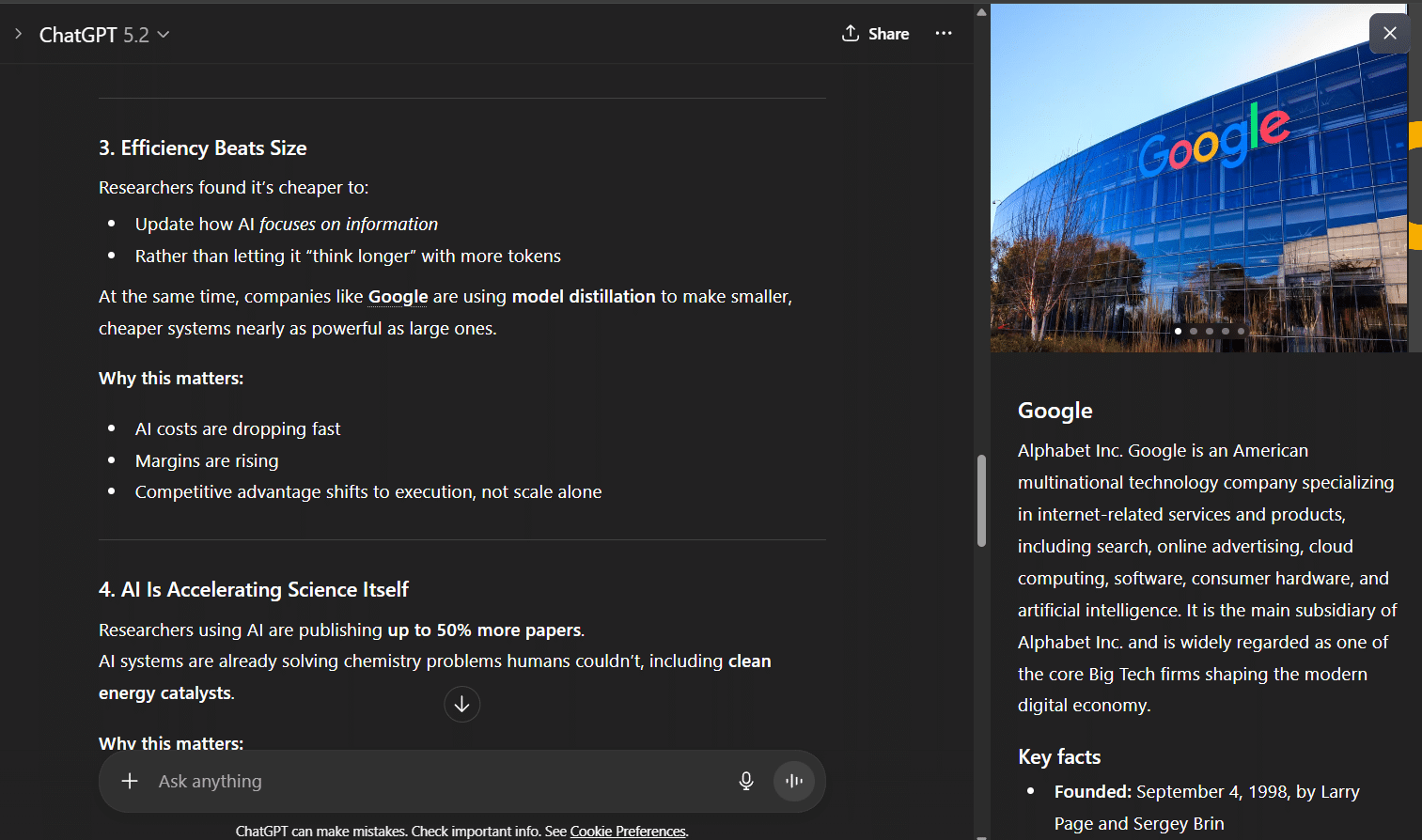The height and width of the screenshot is (840, 1422).
Task: Click the scroll-to-bottom arrow button
Action: tap(461, 704)
